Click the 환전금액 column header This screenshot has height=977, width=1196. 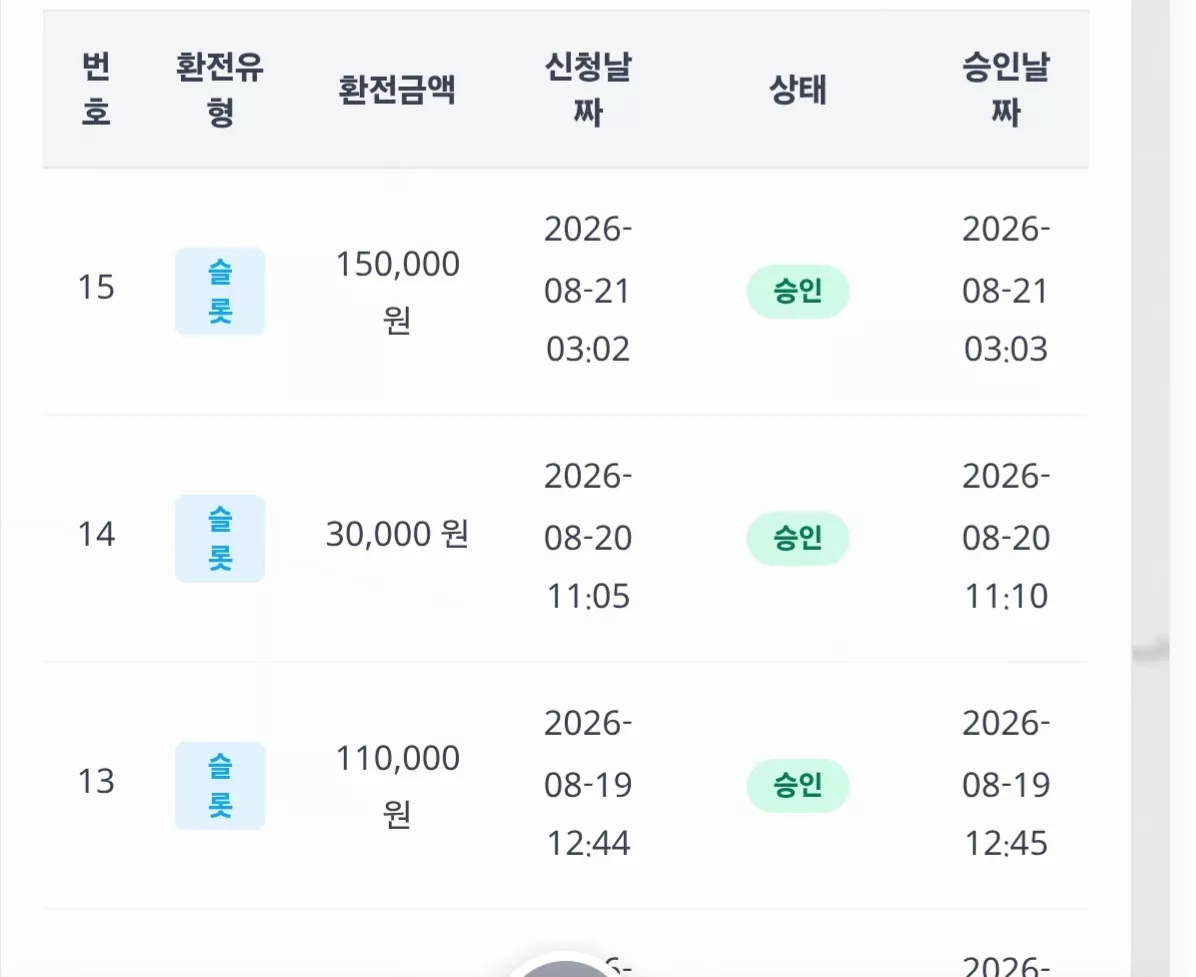pyautogui.click(x=397, y=89)
